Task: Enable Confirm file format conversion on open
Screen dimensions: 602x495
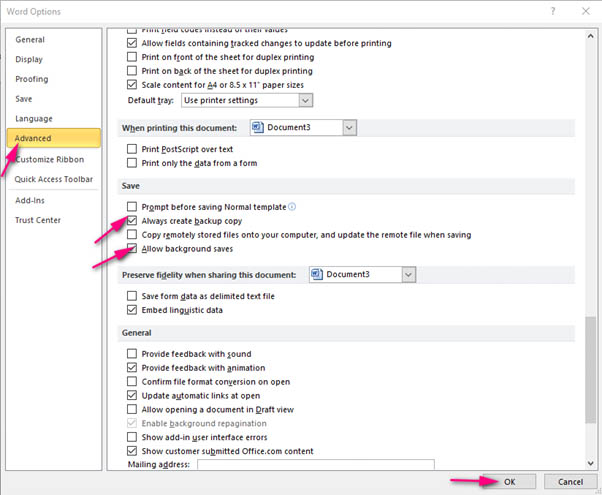Action: [132, 381]
